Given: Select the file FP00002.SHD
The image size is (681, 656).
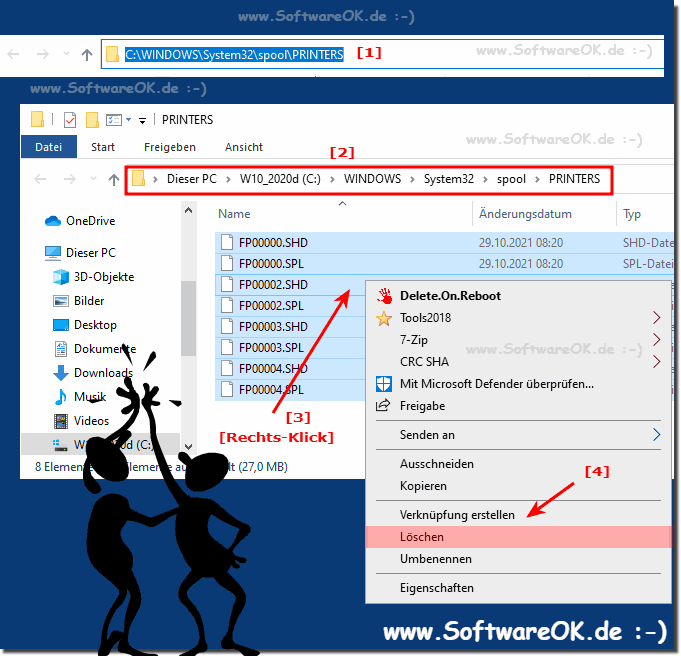Looking at the screenshot, I should point(273,285).
